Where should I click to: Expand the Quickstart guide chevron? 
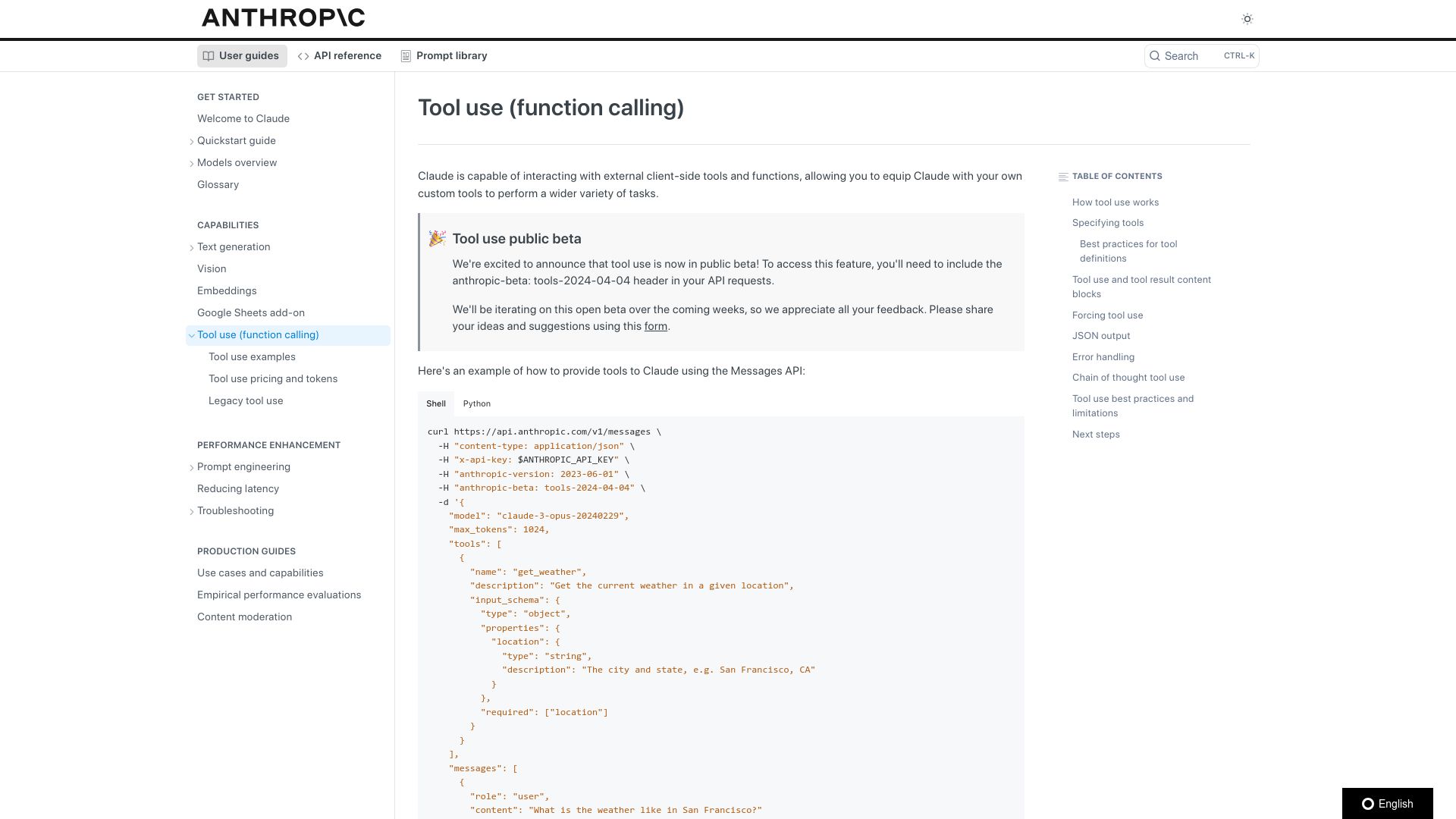(191, 141)
